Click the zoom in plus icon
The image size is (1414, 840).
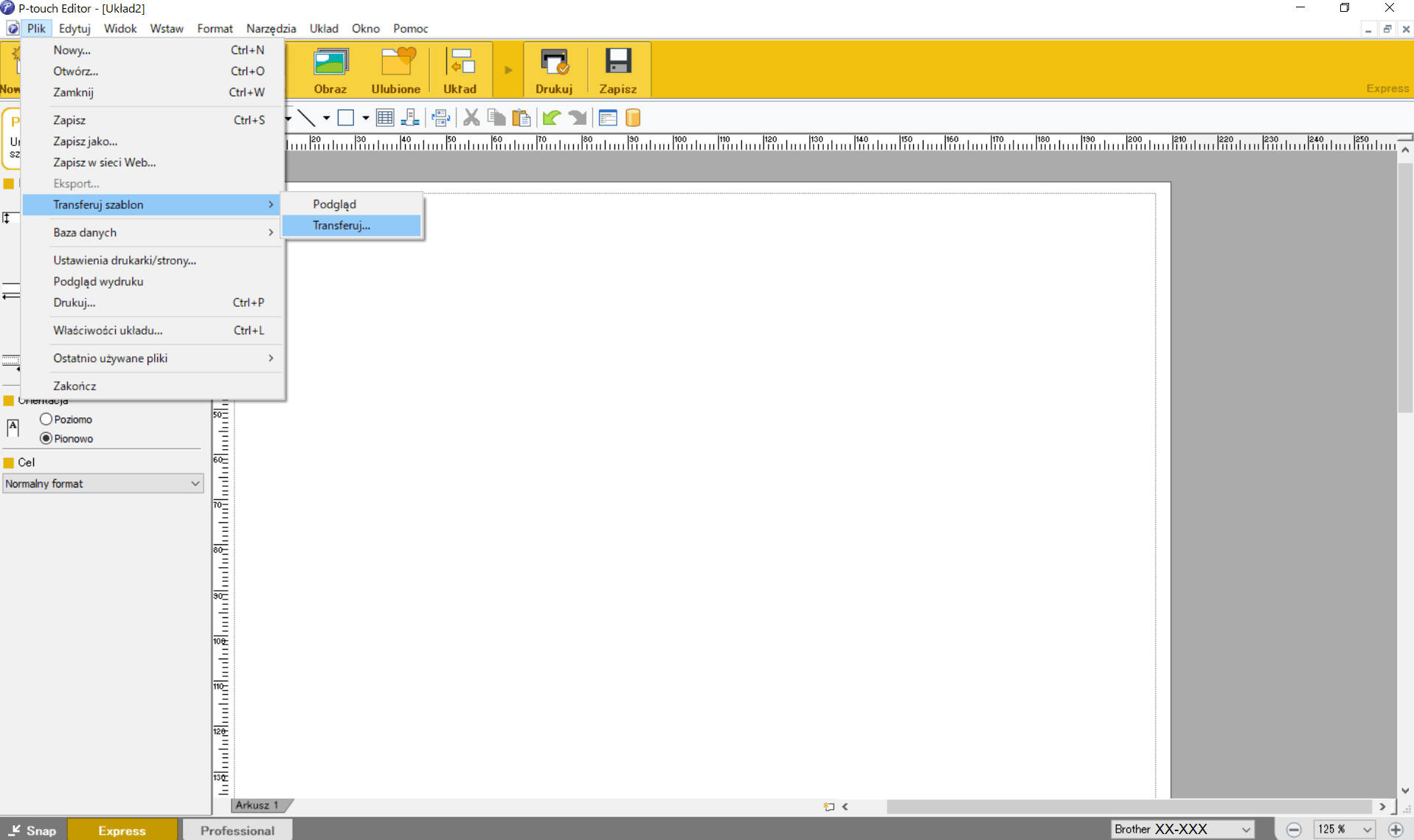(1395, 830)
